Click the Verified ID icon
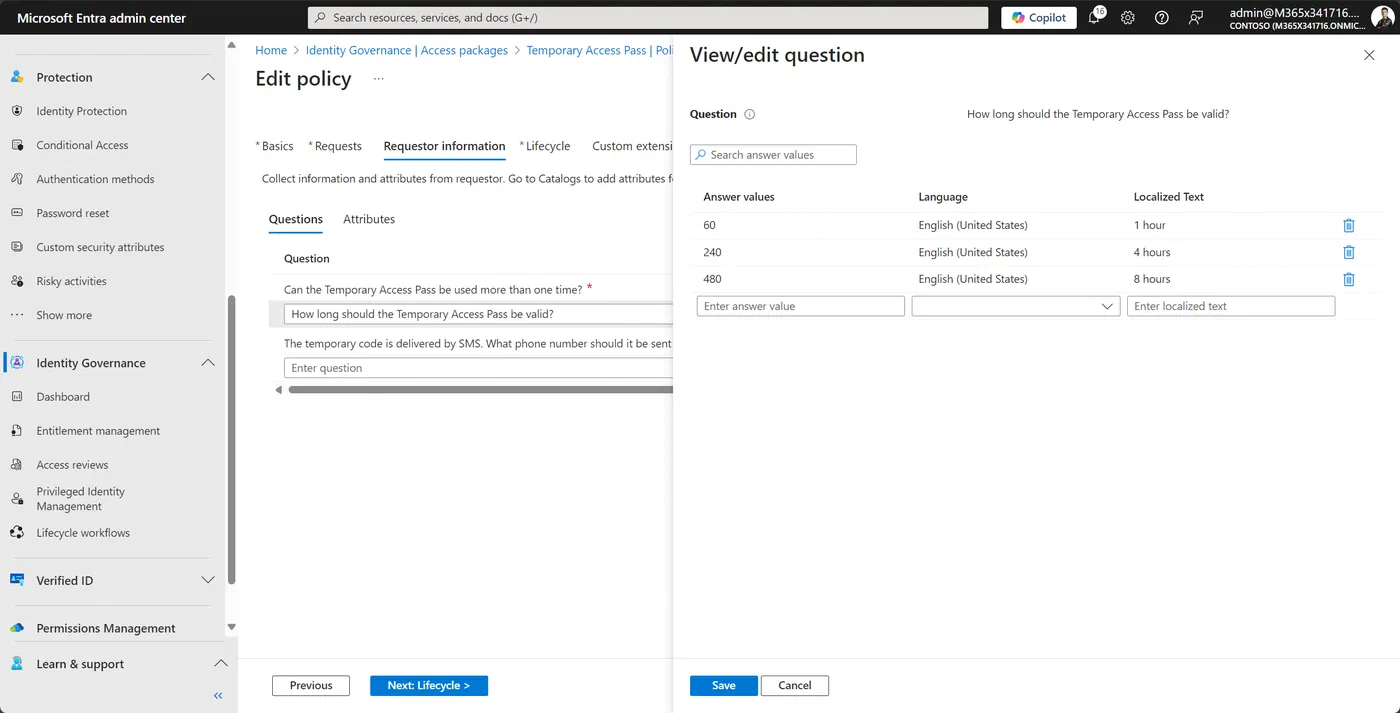The image size is (1400, 713). pos(17,580)
